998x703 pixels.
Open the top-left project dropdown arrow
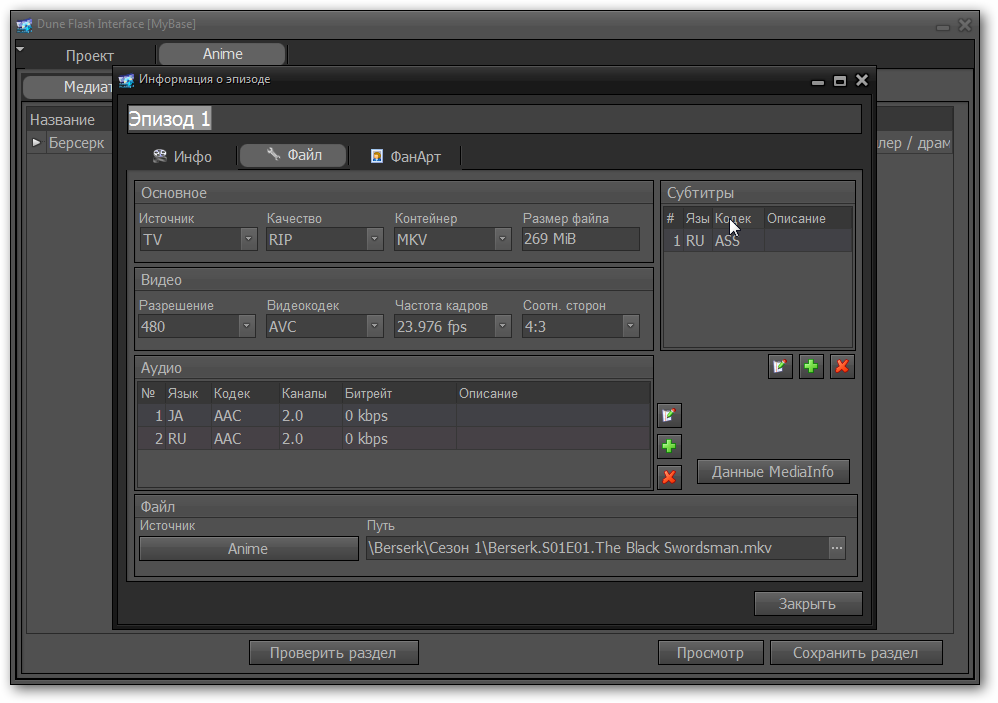(x=20, y=49)
